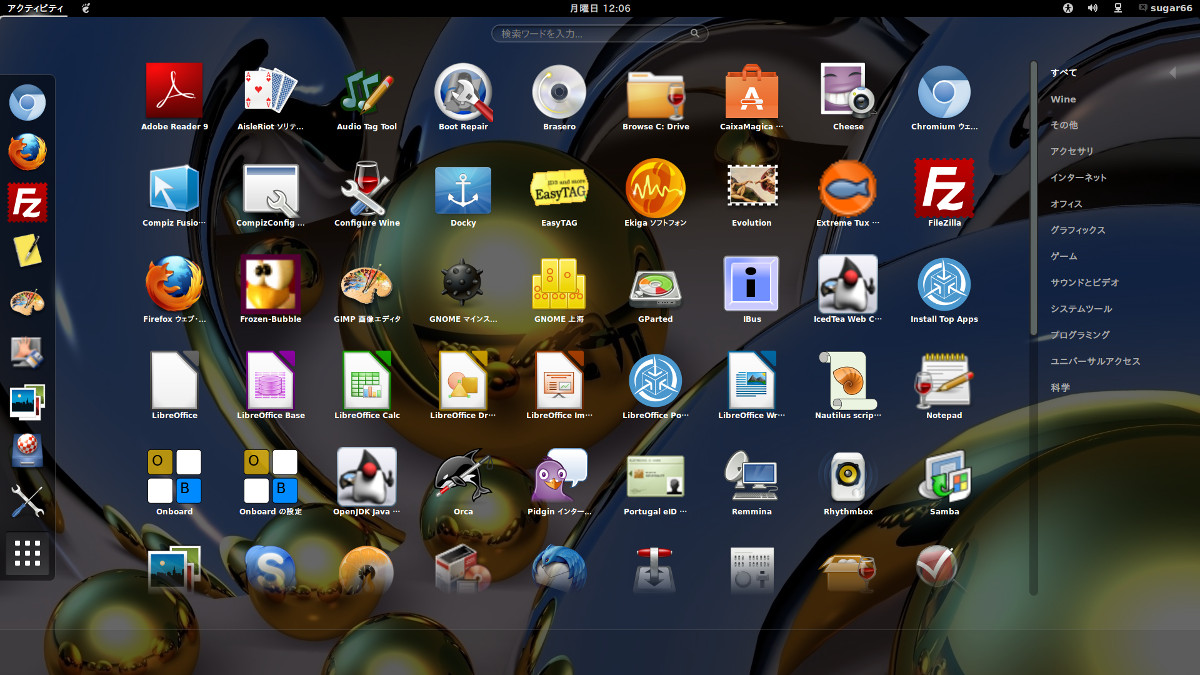Open GIMP image editor
Viewport: 1200px width, 675px height.
(367, 283)
